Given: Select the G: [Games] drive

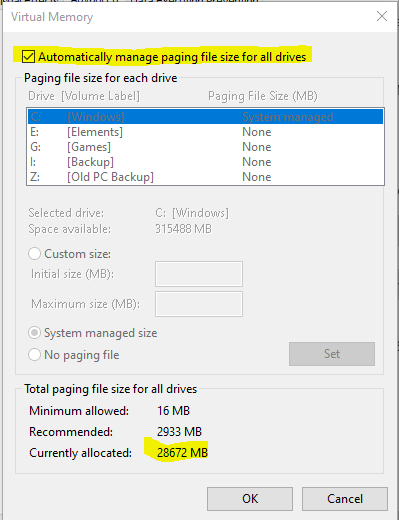Looking at the screenshot, I should click(205, 147).
